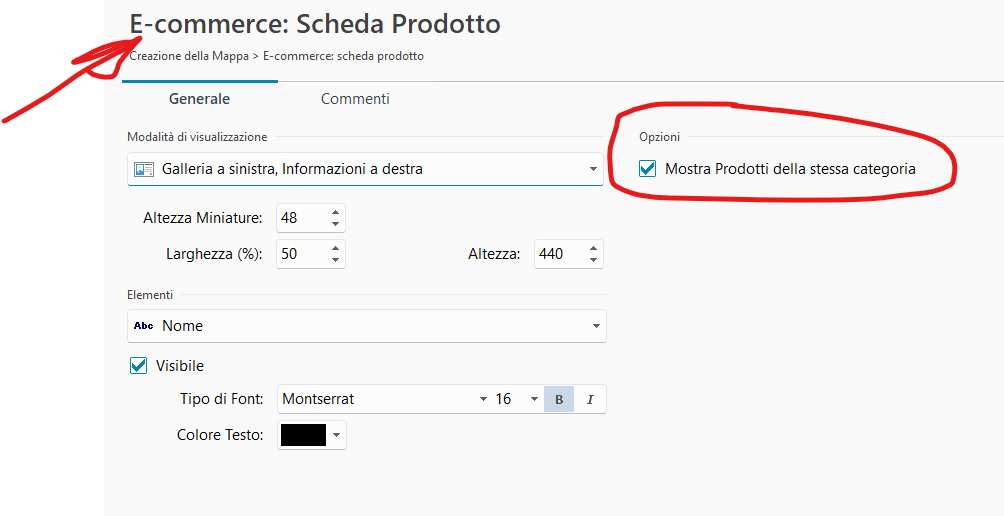
Task: Increase Altezza 440 value with up arrow
Action: (x=594, y=248)
